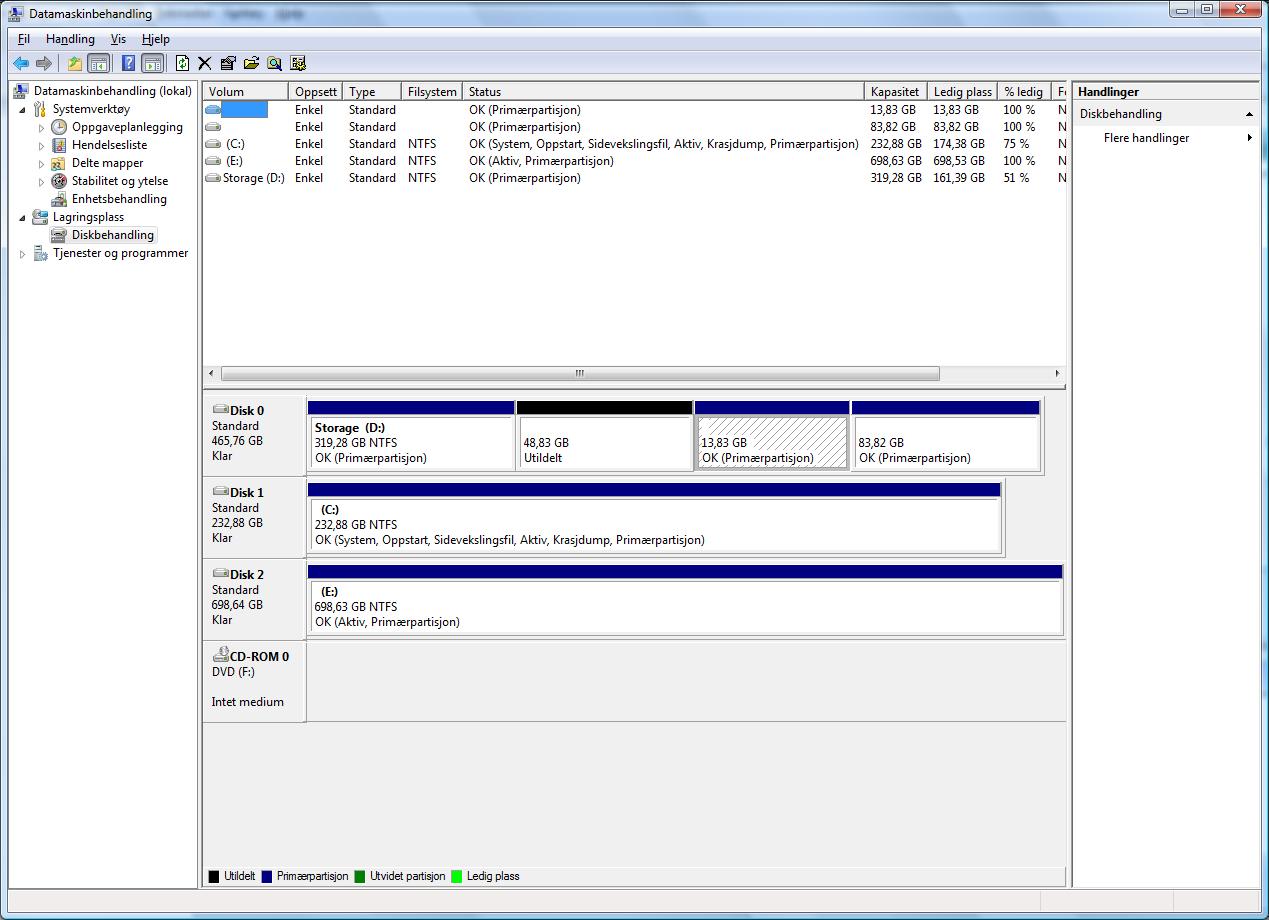Select the Enhetsbehandling device icon
This screenshot has height=920, width=1269.
coord(59,199)
